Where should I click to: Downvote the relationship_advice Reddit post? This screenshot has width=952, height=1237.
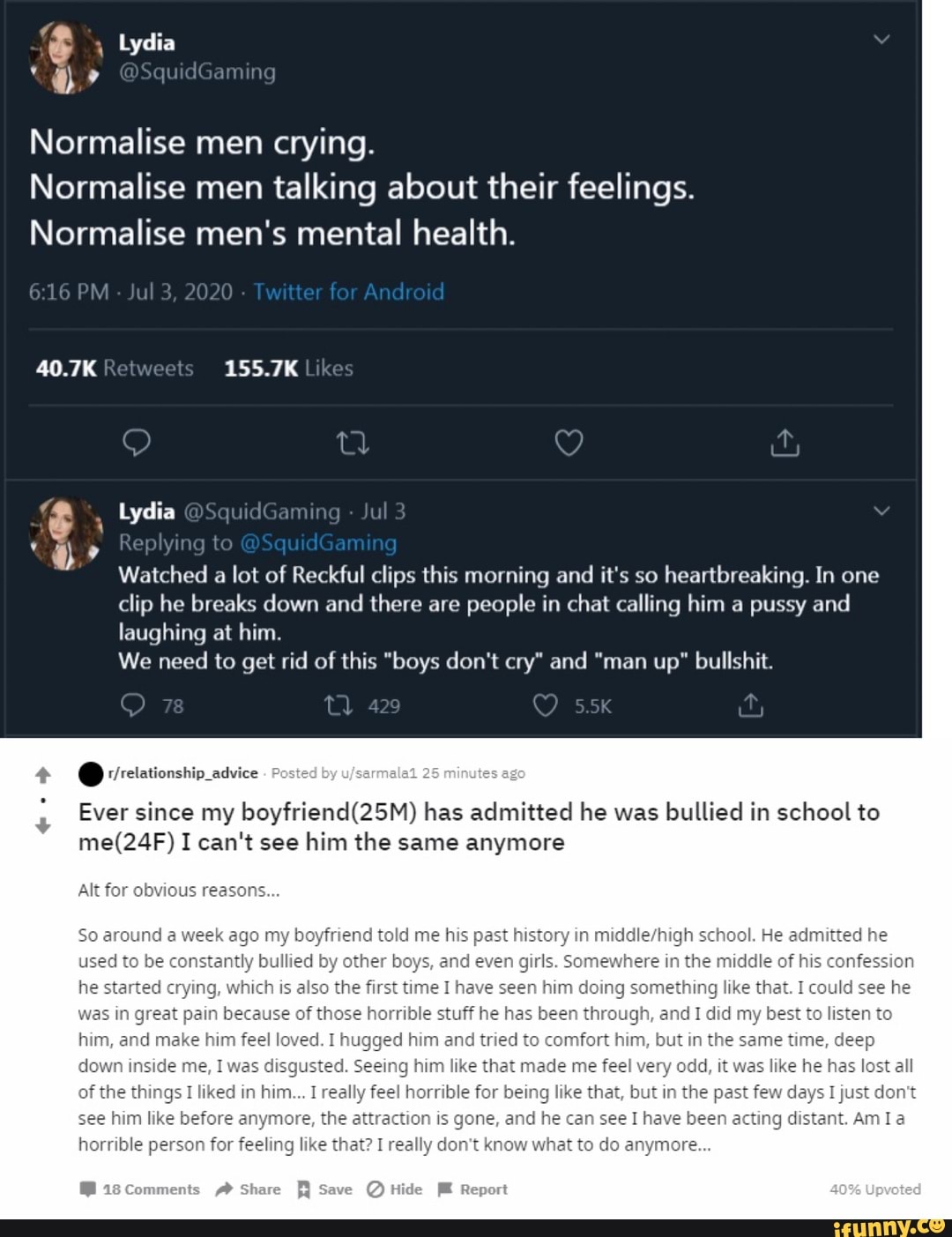click(42, 826)
